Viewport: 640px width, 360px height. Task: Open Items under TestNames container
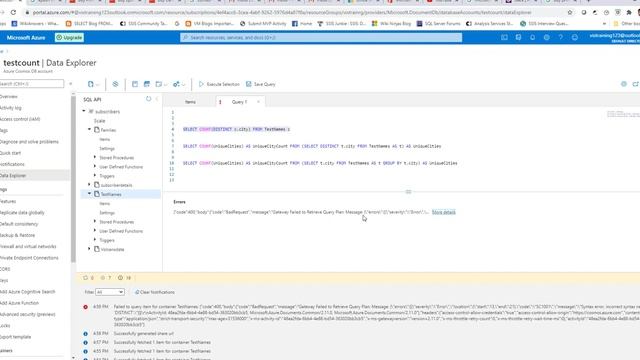pyautogui.click(x=104, y=203)
